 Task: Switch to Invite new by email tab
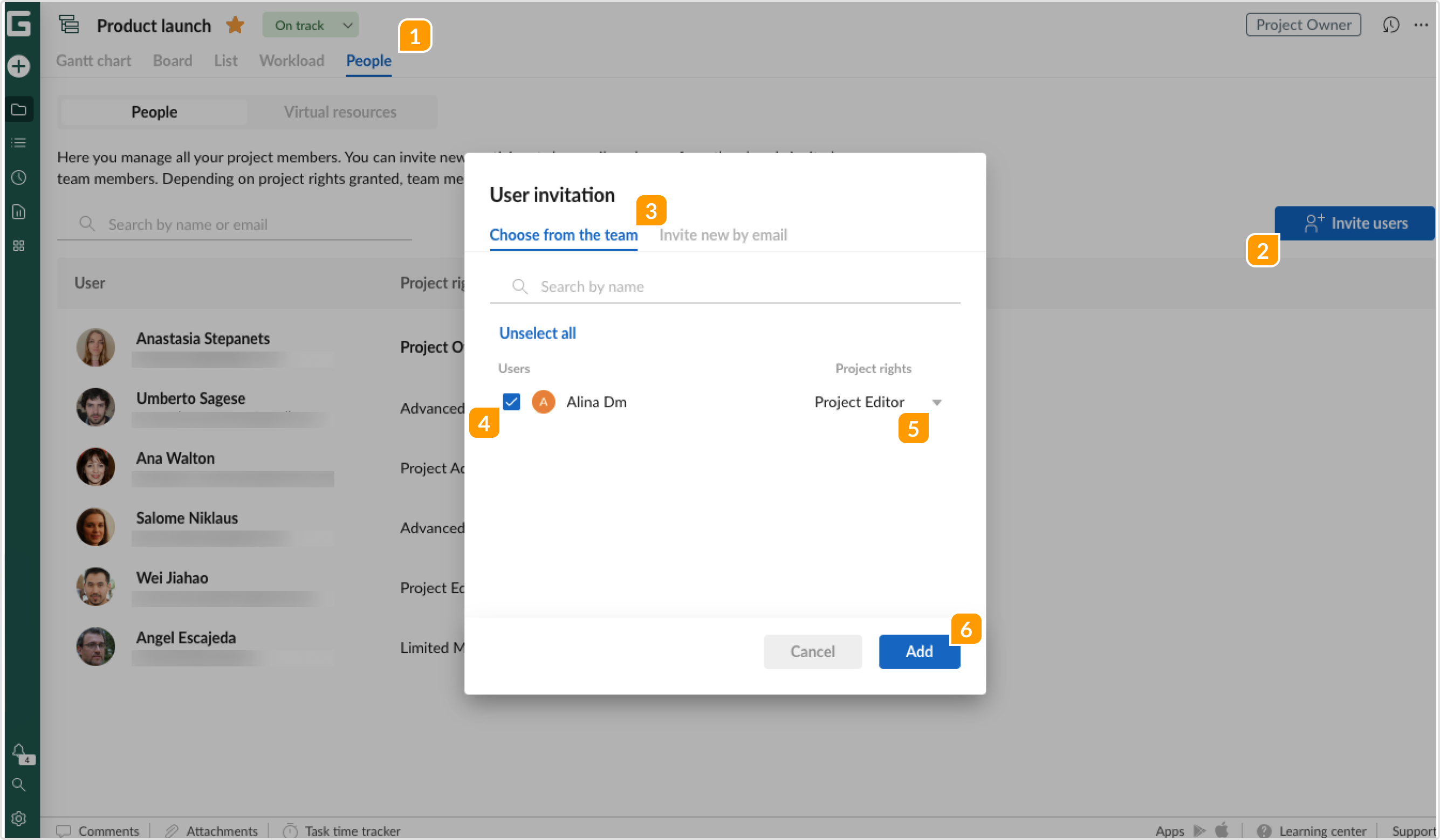pyautogui.click(x=723, y=235)
